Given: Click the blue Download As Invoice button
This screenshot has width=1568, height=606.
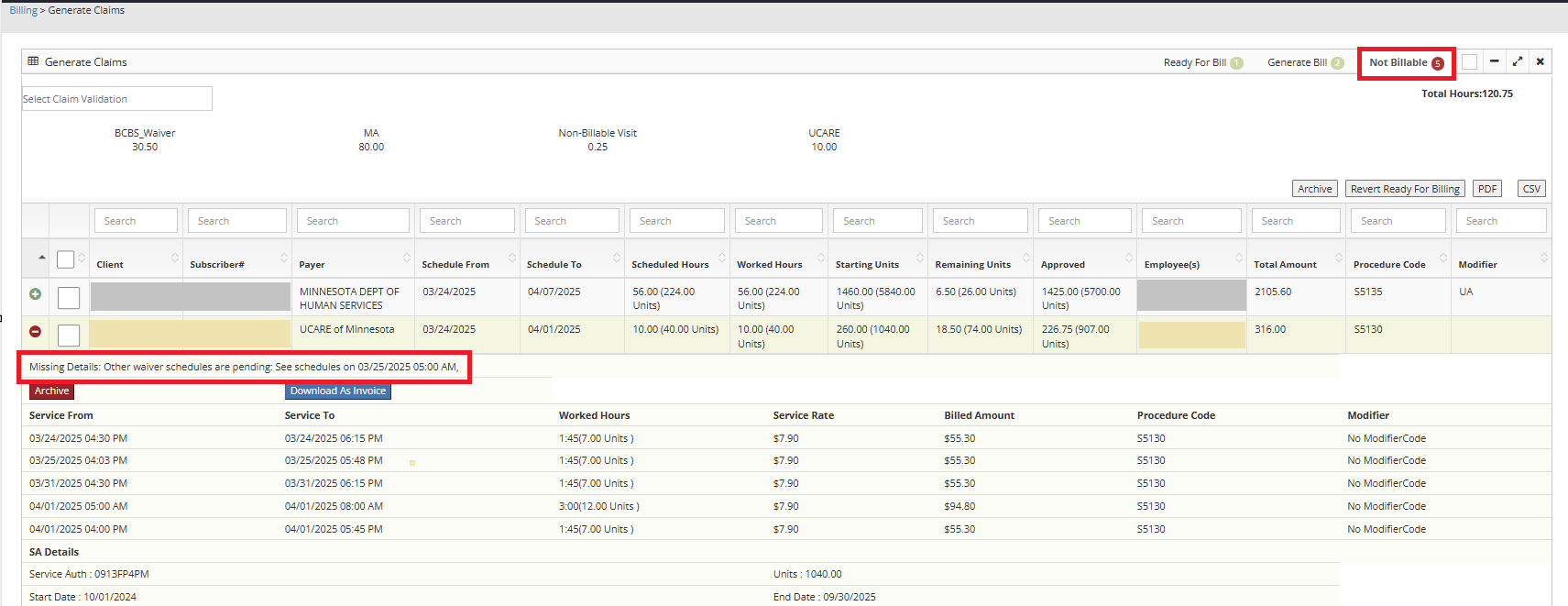Looking at the screenshot, I should pyautogui.click(x=338, y=391).
